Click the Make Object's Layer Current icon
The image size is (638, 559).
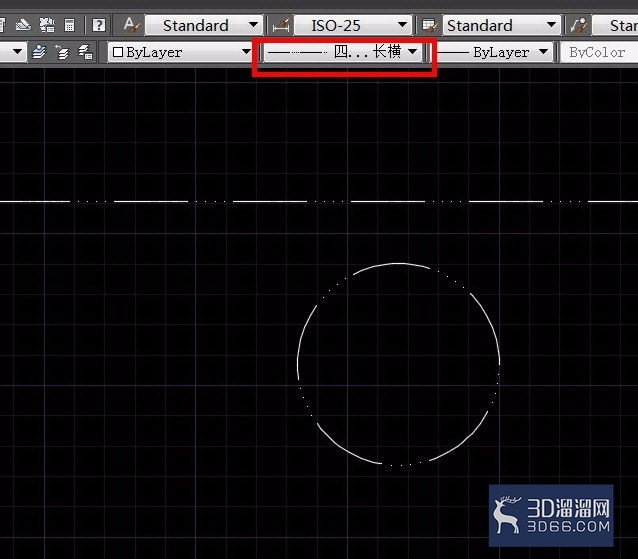pyautogui.click(x=39, y=52)
